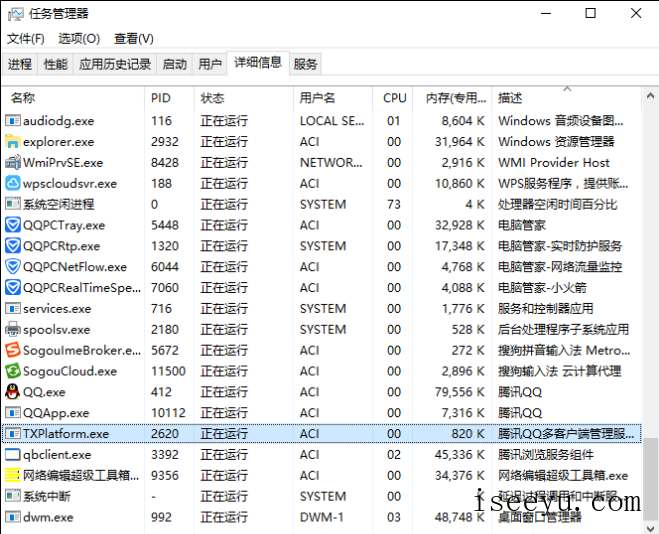Click the SogouCloud.exe green icon

(13, 371)
